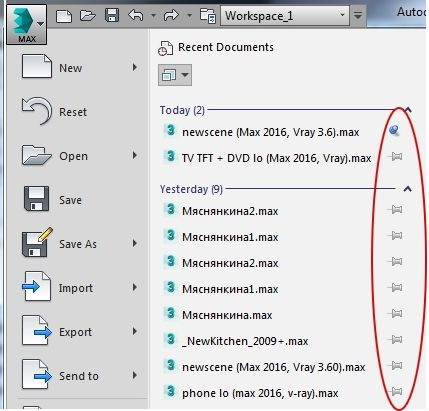Click the New Scene icon in quick access toolbar
This screenshot has width=429, height=411.
pyautogui.click(x=64, y=16)
